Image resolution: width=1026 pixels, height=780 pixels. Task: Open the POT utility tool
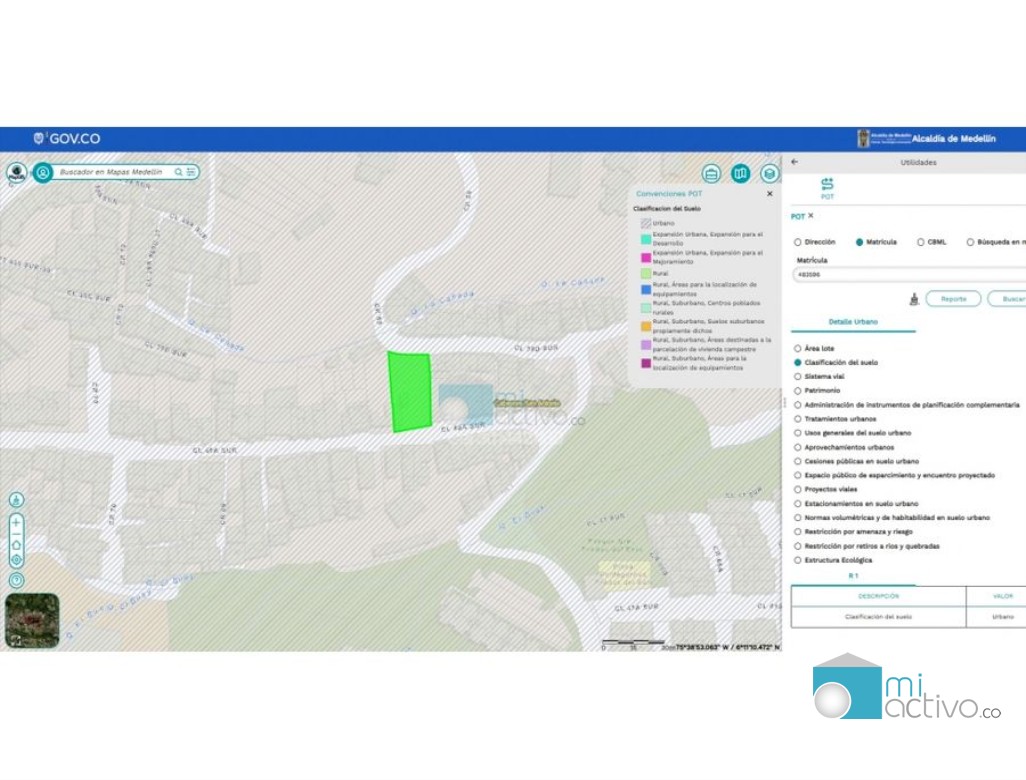[827, 187]
